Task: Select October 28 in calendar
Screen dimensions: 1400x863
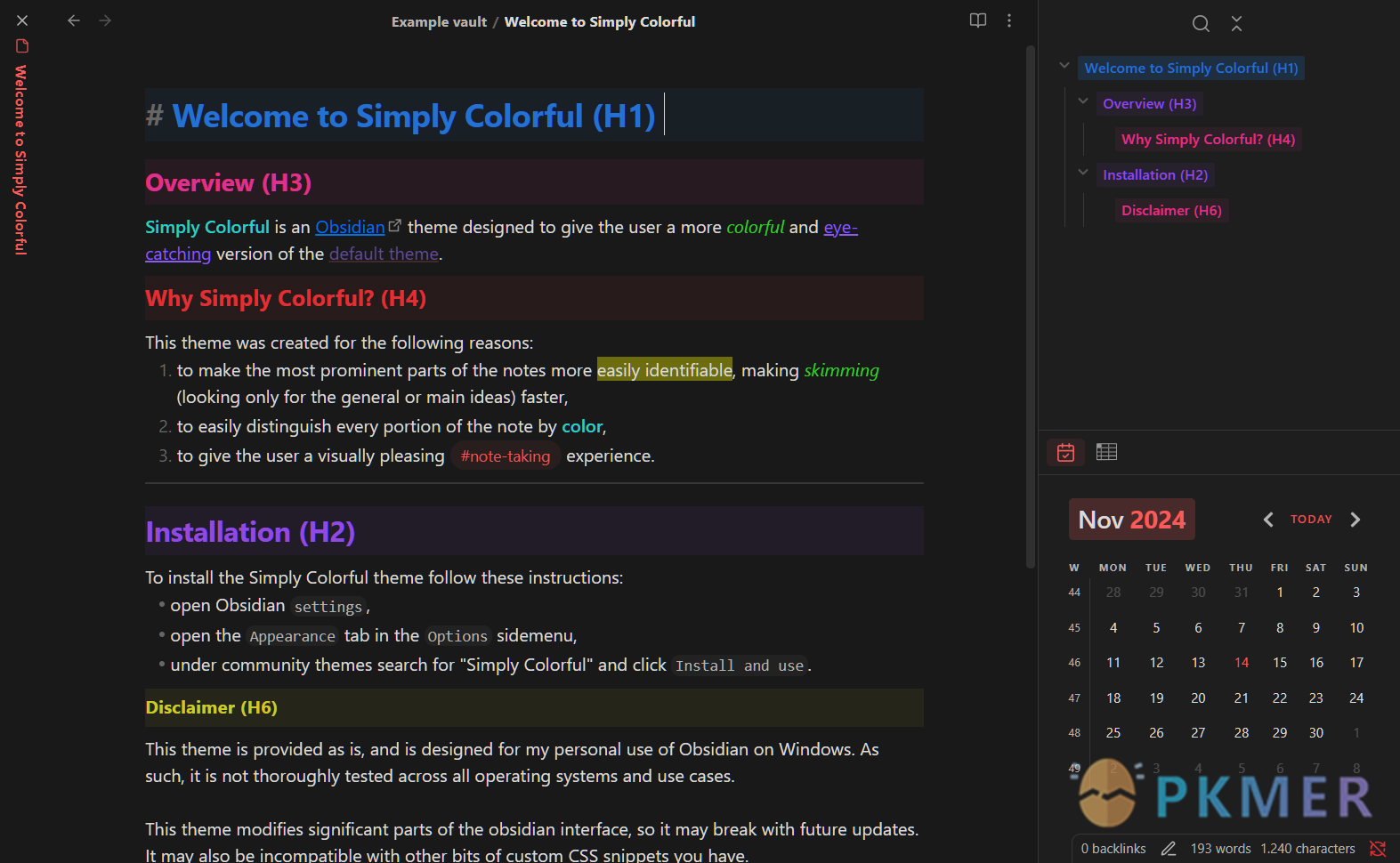Action: (1113, 593)
